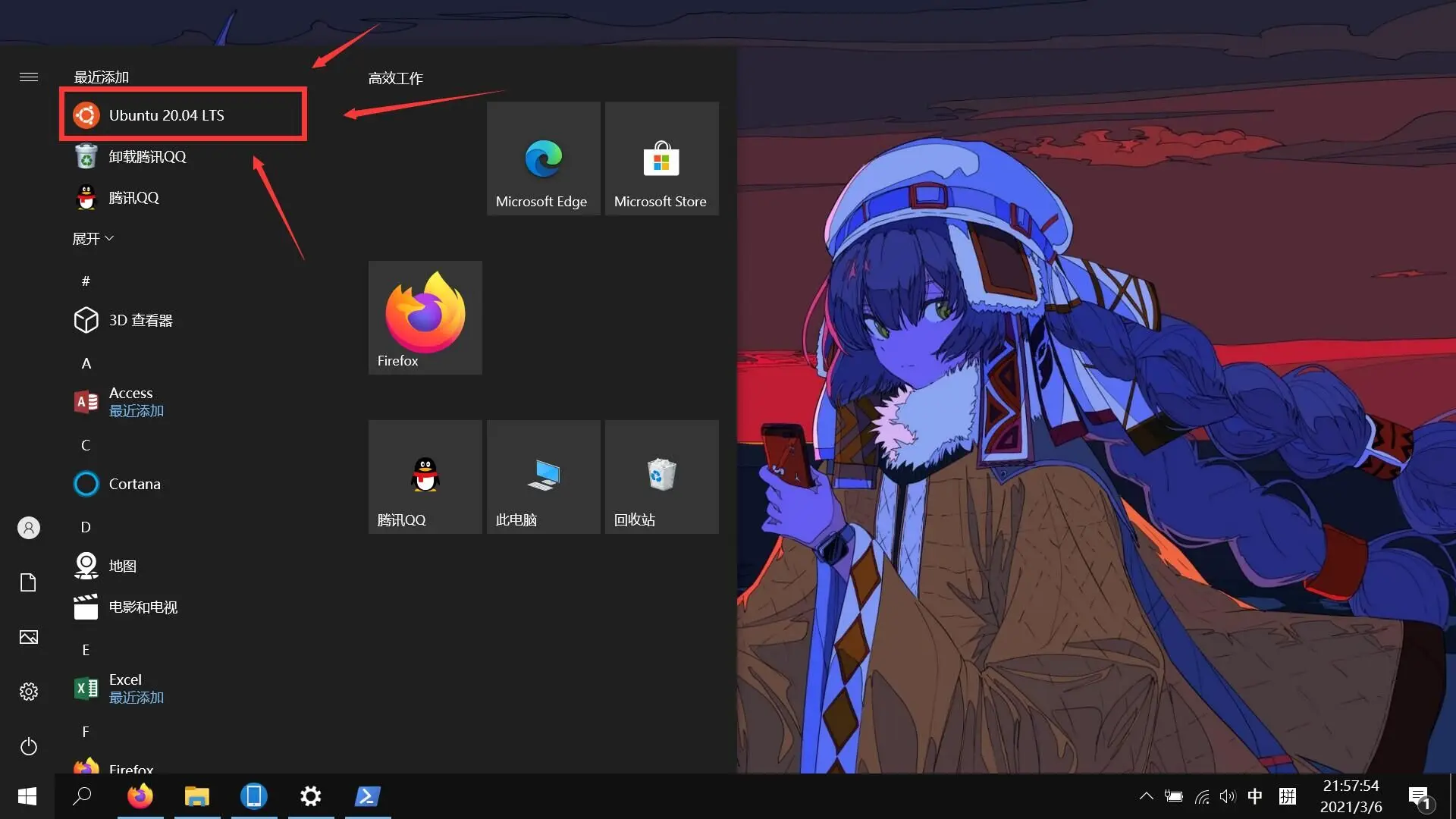Open the Settings gear on taskbar

tap(311, 796)
